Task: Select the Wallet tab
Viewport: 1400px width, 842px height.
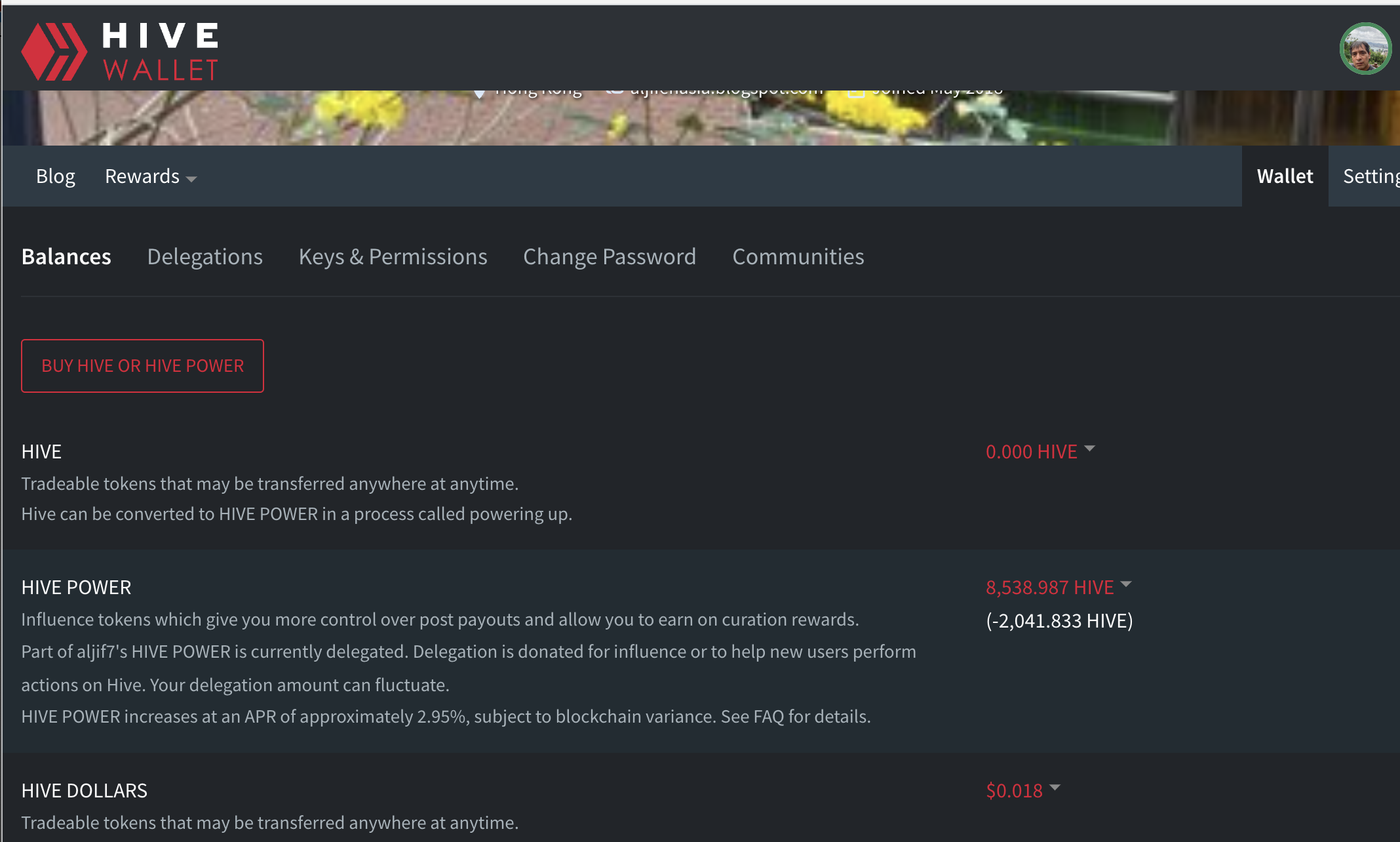Action: click(1285, 176)
